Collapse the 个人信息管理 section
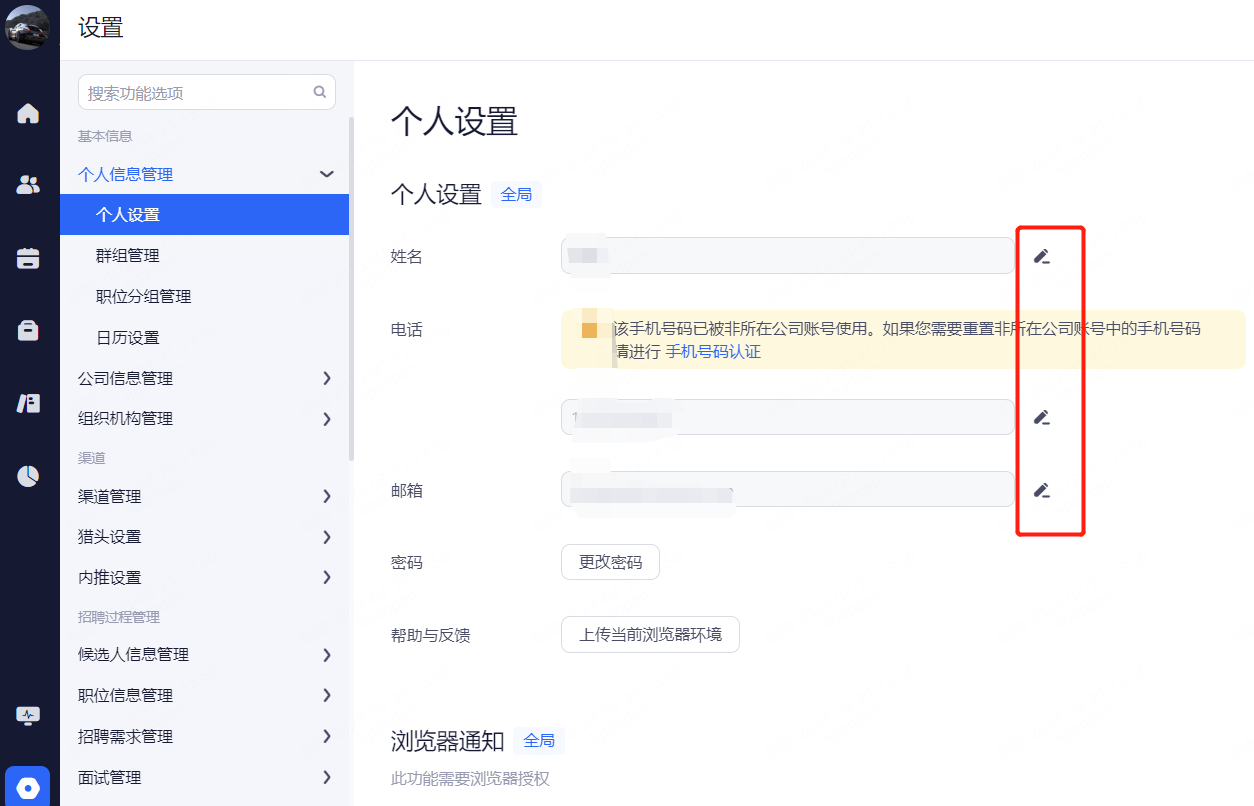1254x806 pixels. [x=326, y=174]
